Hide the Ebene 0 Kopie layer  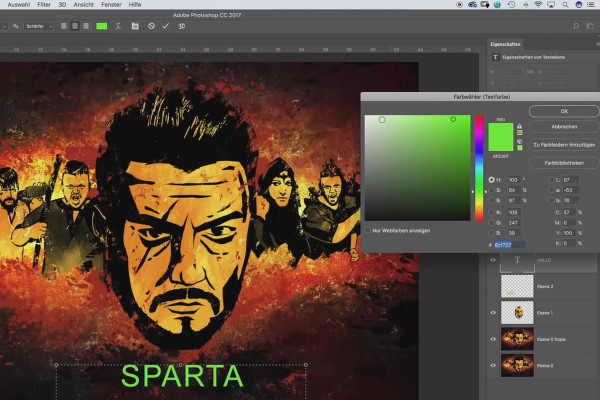493,339
